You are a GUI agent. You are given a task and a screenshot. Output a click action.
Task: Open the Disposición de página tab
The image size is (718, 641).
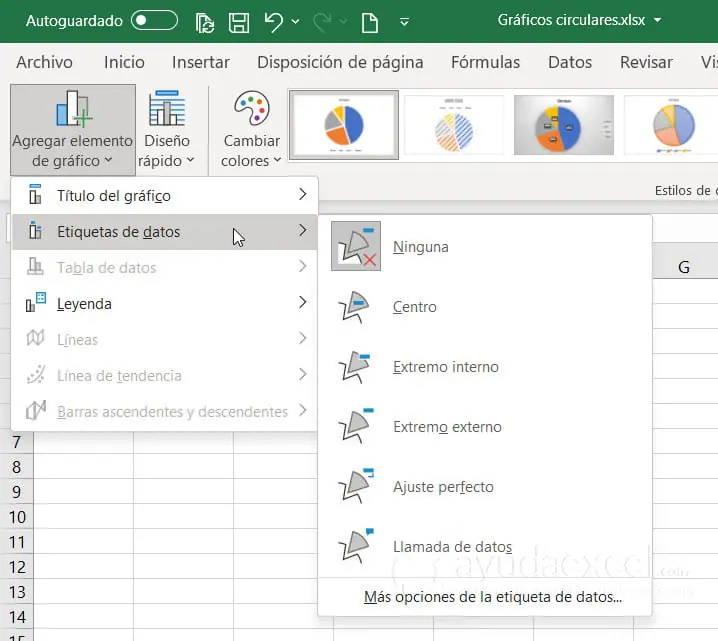(x=340, y=63)
